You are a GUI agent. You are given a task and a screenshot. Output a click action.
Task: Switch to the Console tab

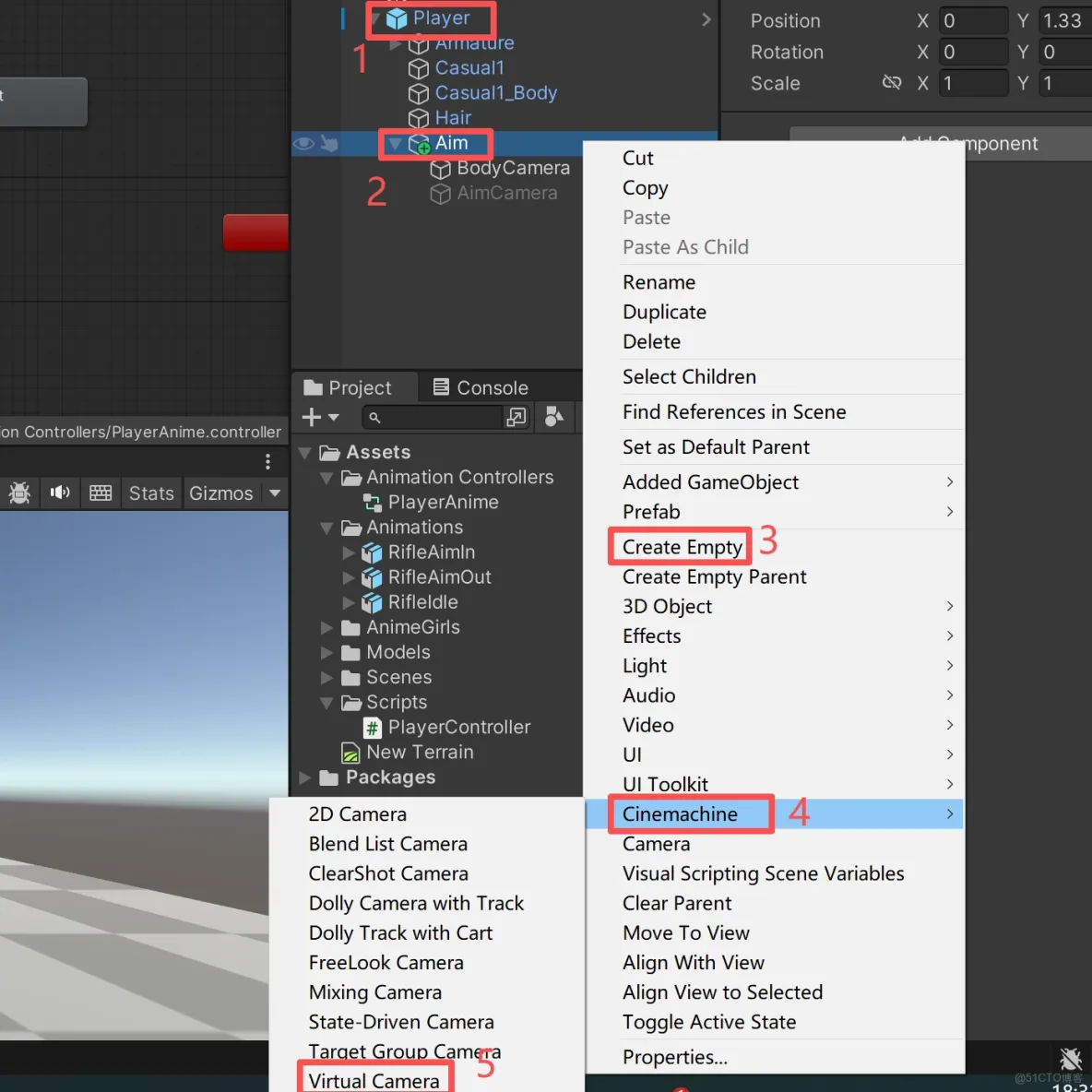click(x=480, y=386)
